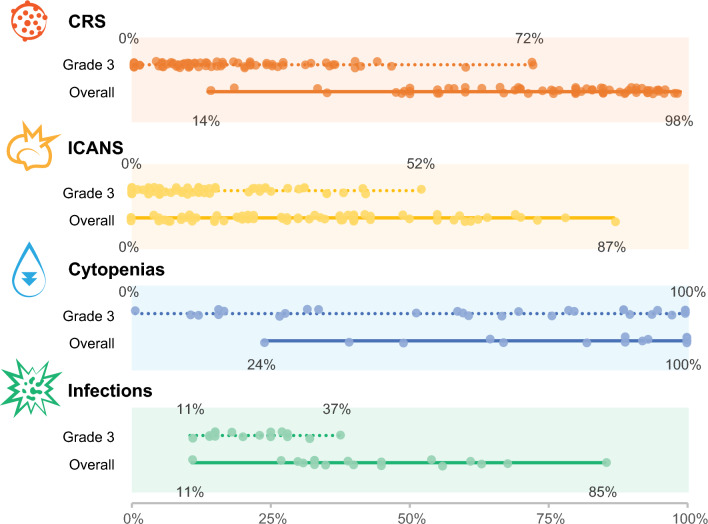Click the 72% CRS Grade 3 maximum label
The width and height of the screenshot is (708, 524).
click(529, 40)
